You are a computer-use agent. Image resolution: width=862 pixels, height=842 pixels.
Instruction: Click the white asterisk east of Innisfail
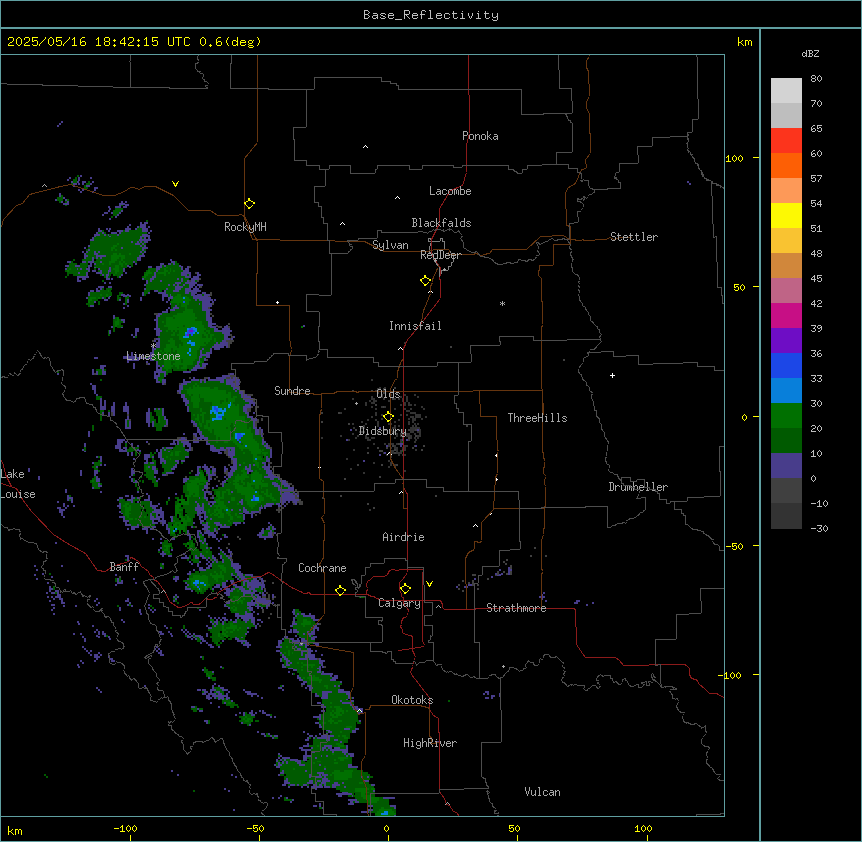pyautogui.click(x=502, y=303)
